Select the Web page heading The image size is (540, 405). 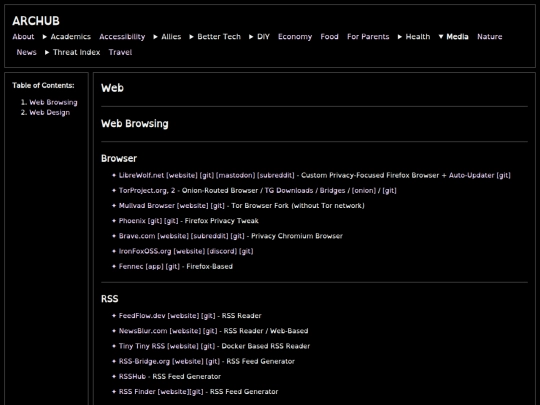click(x=112, y=88)
